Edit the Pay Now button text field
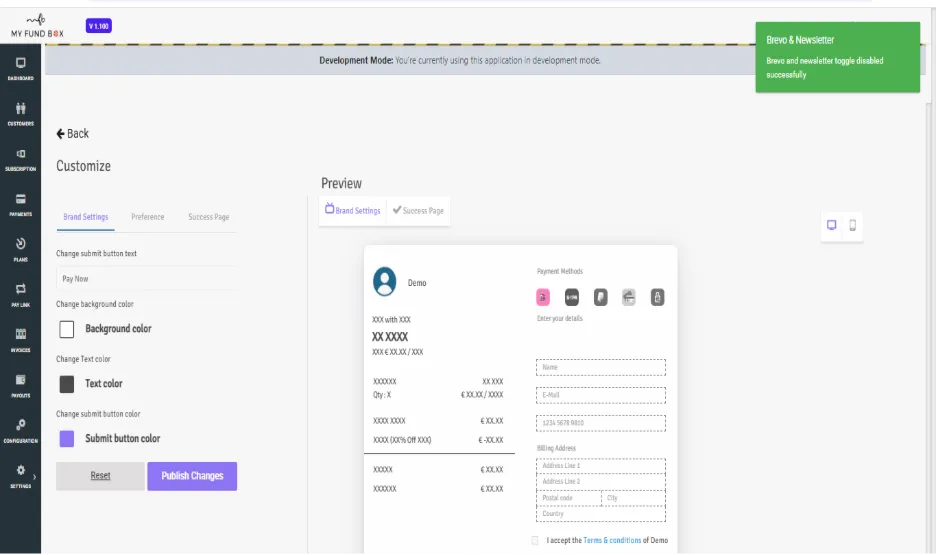This screenshot has width=936, height=555. pos(146,279)
